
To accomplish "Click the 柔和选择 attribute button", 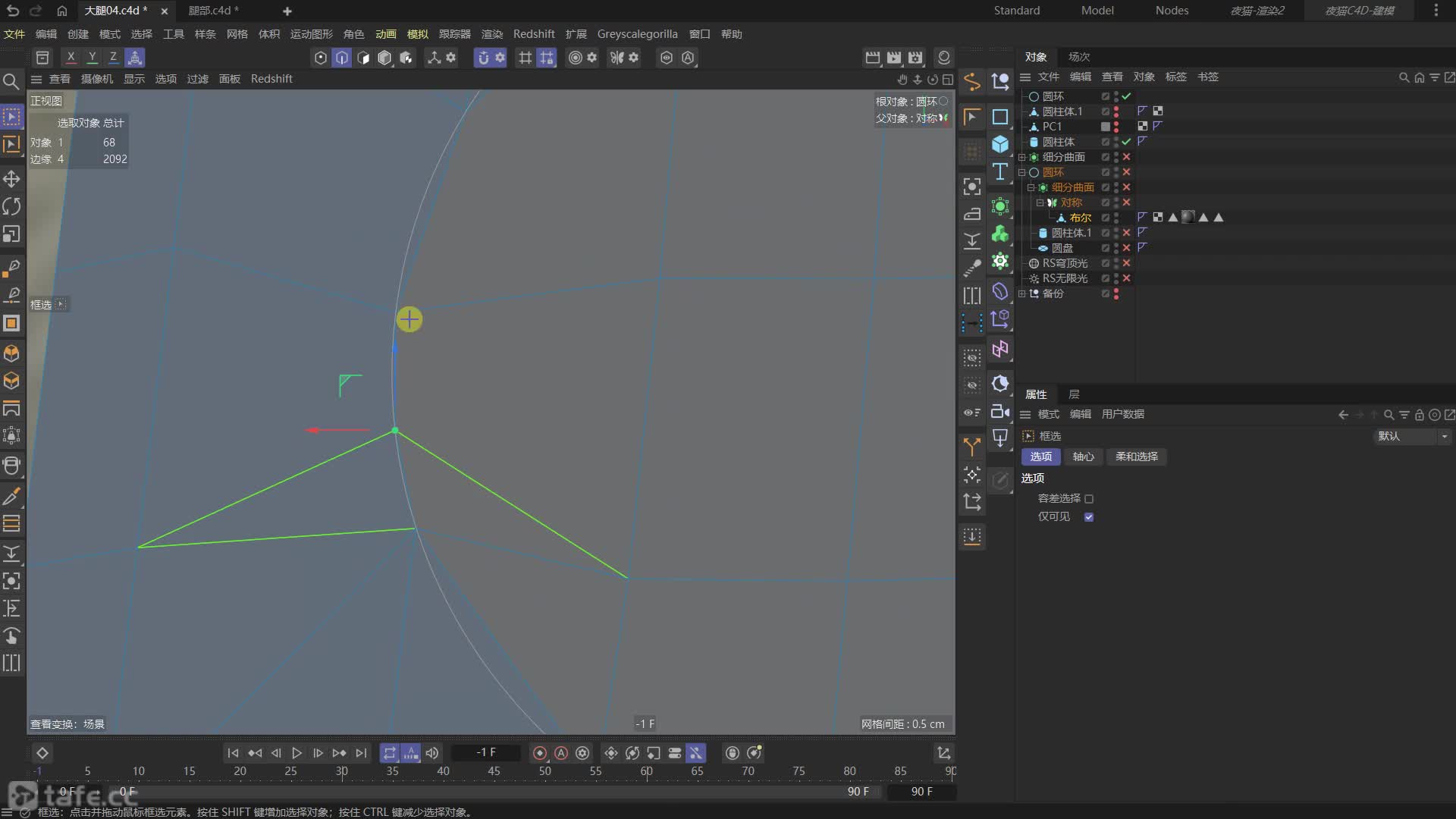I will (x=1136, y=457).
